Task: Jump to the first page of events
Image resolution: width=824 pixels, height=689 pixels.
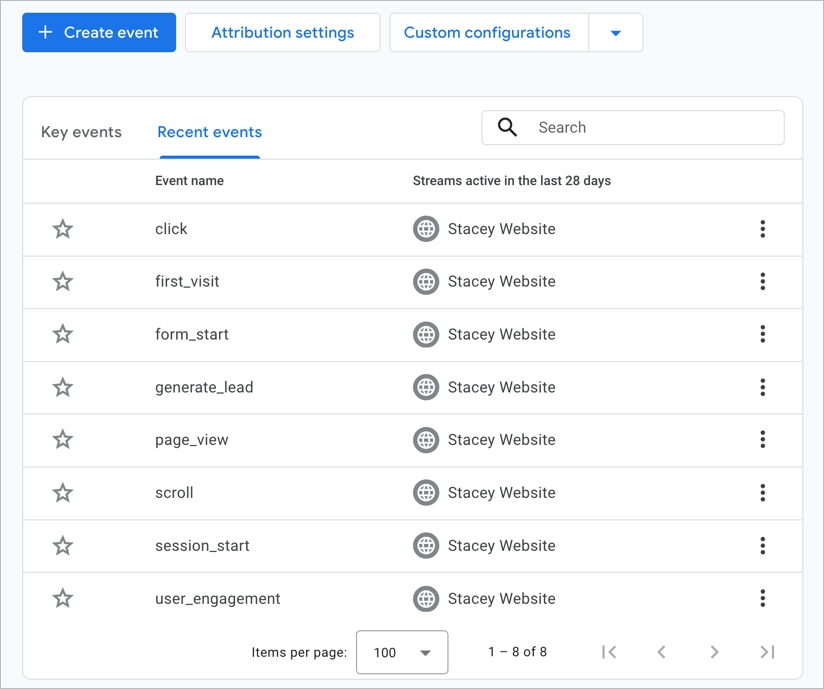Action: coord(609,652)
